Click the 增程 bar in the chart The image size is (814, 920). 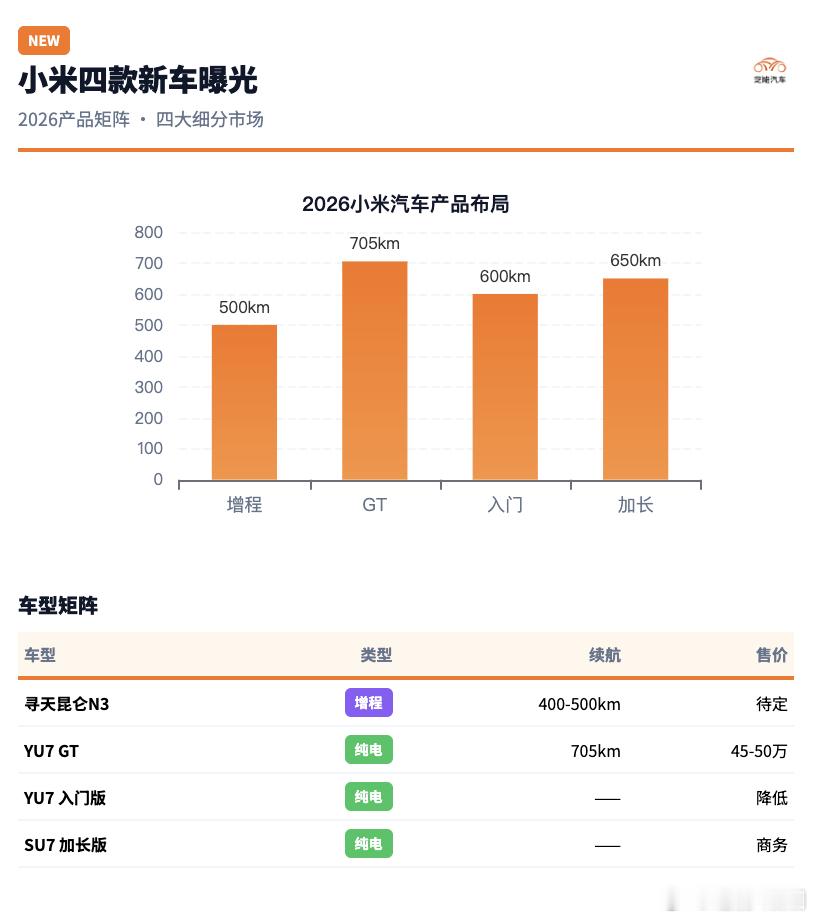(244, 402)
